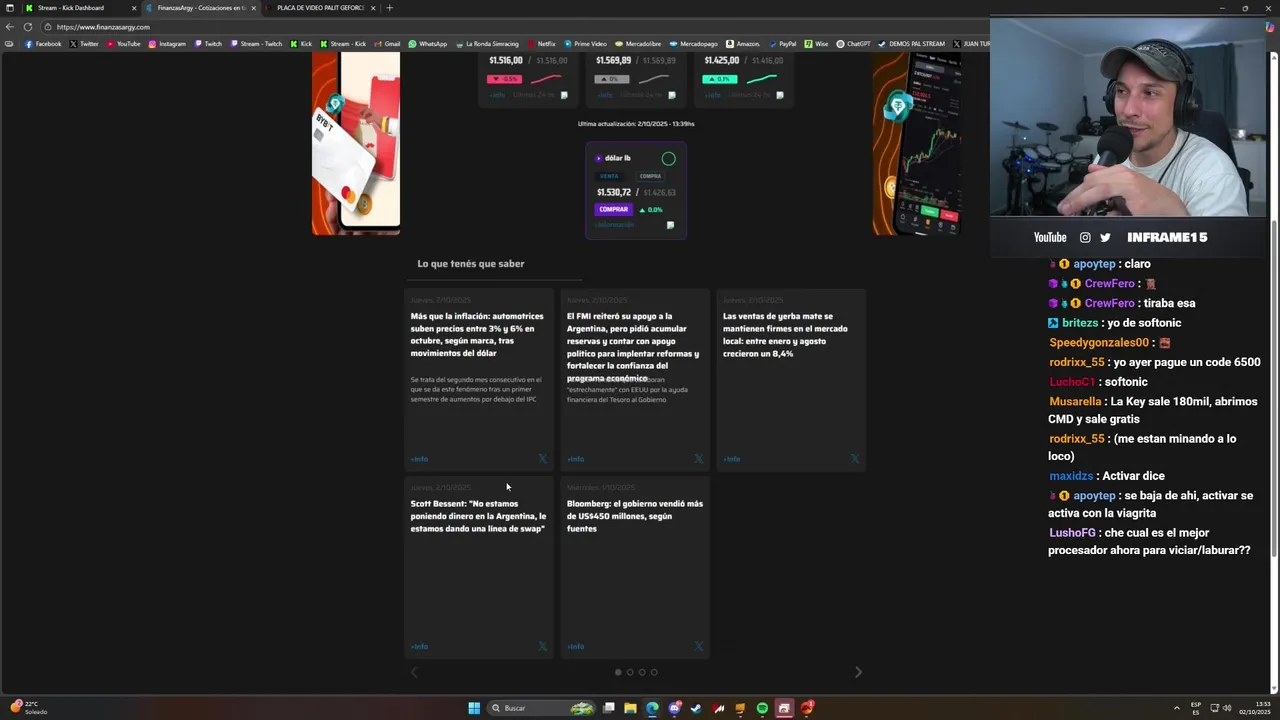Click the Bybit card ad banner
1280x720 pixels.
(x=356, y=144)
